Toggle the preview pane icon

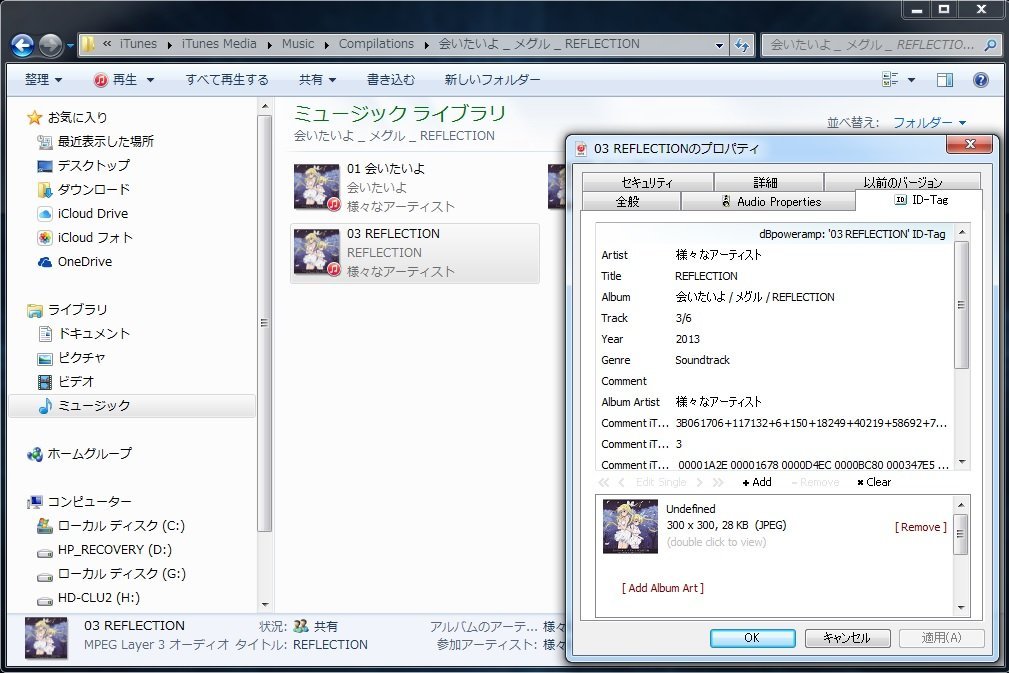(x=945, y=80)
